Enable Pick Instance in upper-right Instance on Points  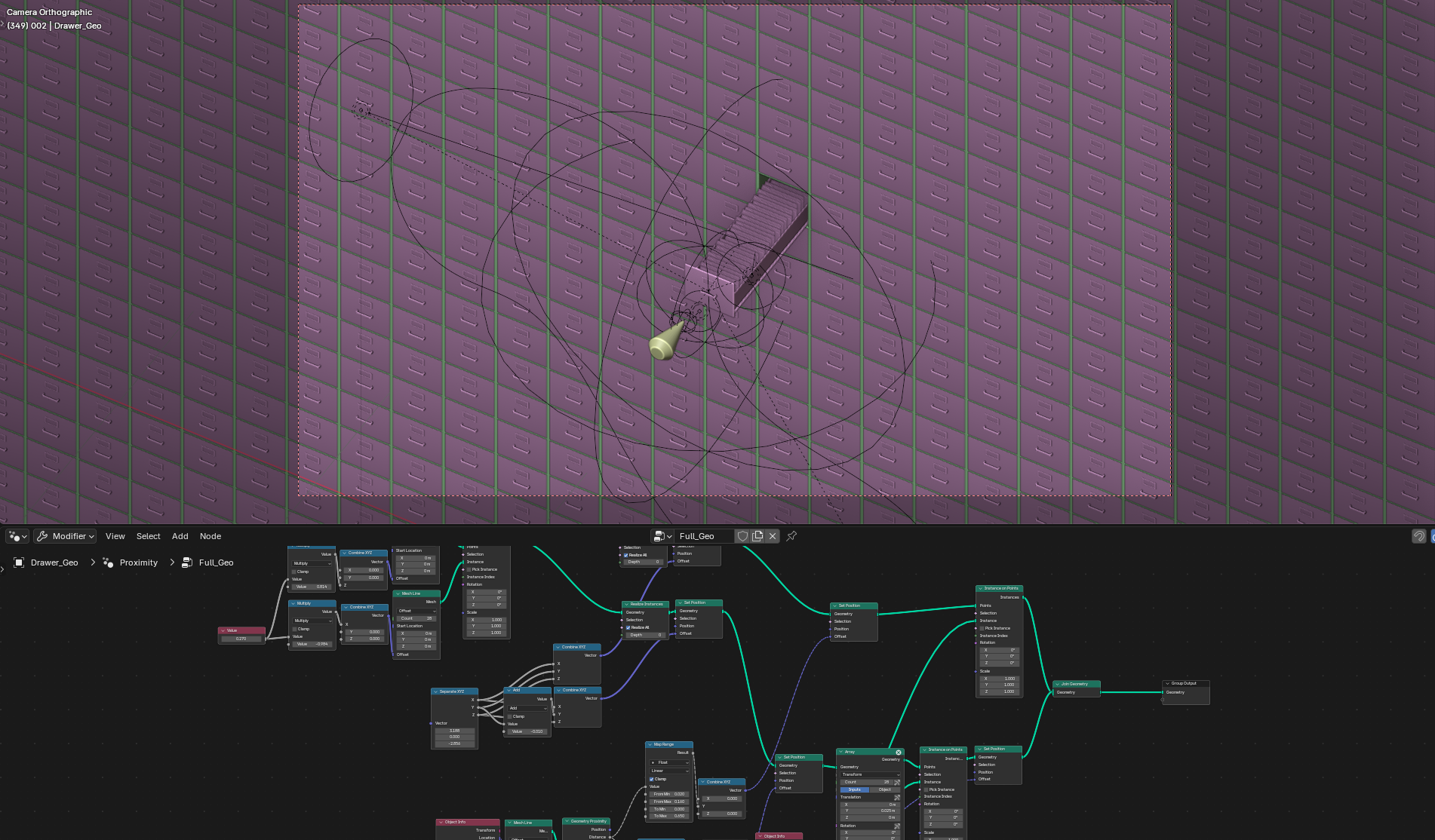(x=982, y=628)
